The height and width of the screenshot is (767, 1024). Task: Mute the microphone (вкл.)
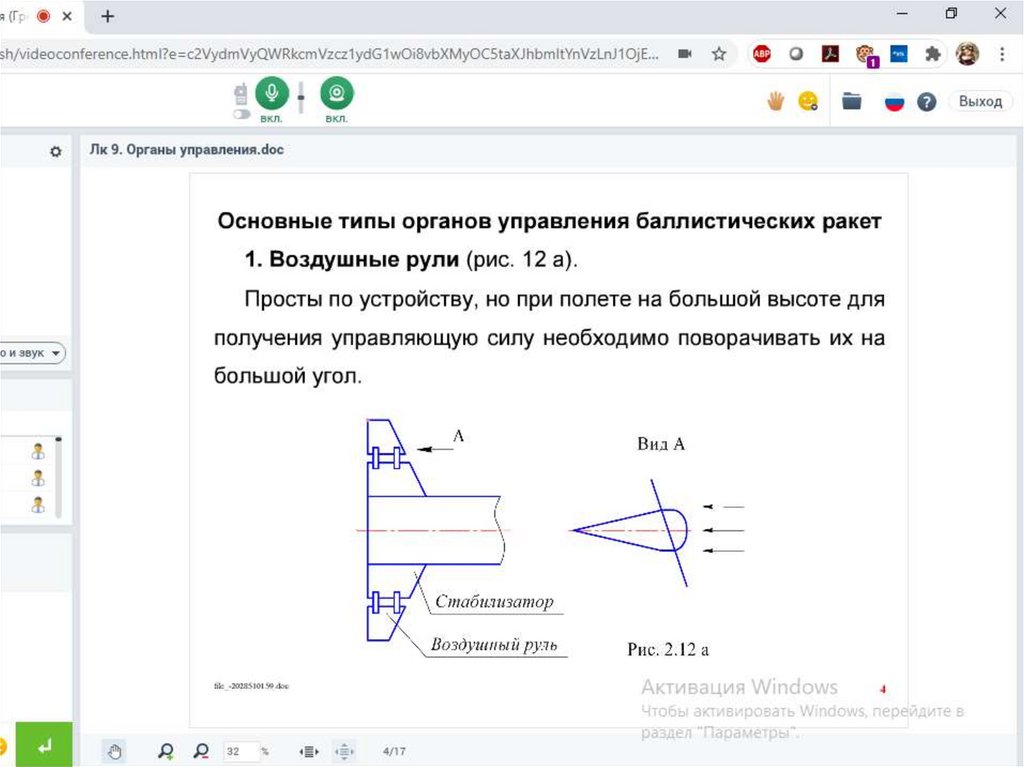272,93
